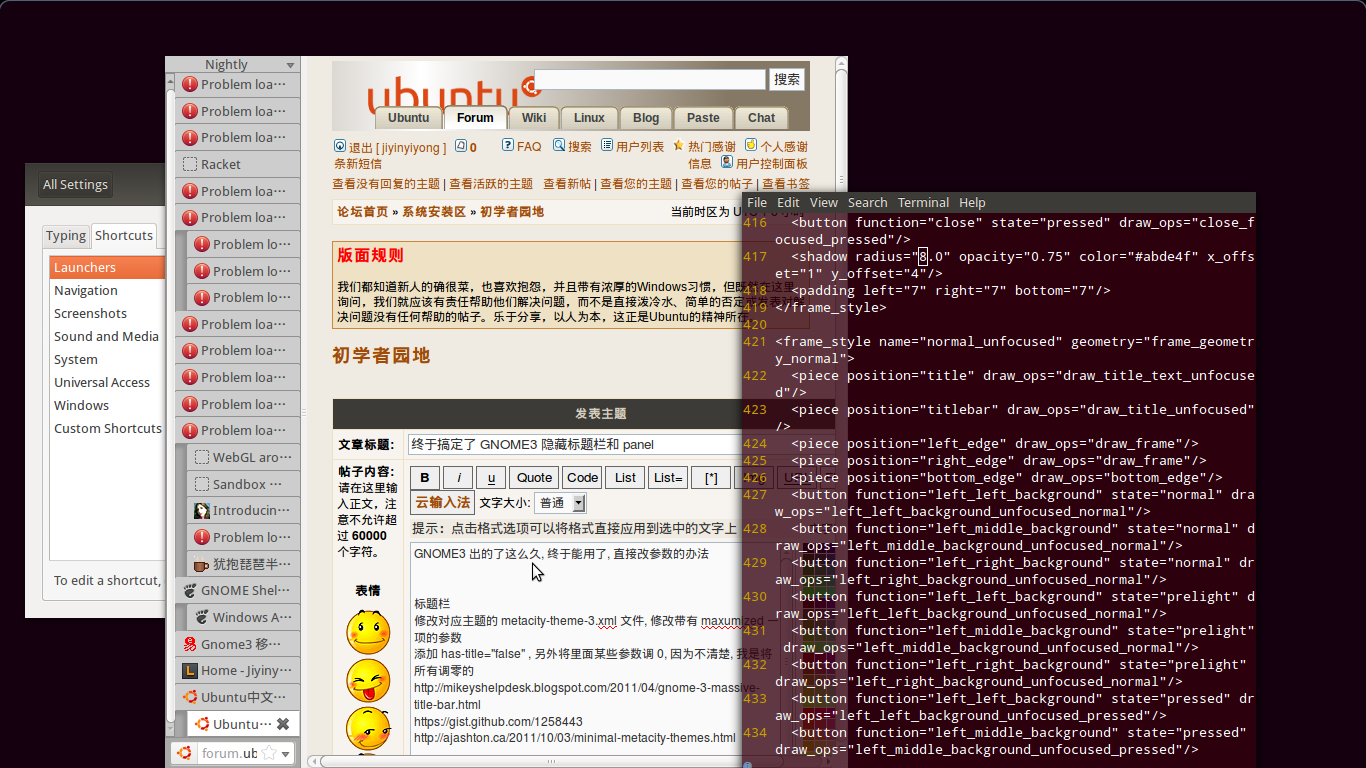The height and width of the screenshot is (768, 1366).
Task: Click the forum search input field
Action: [x=650, y=80]
